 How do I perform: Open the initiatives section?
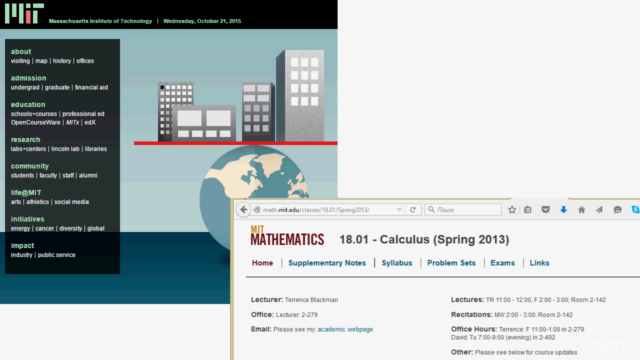[28, 219]
